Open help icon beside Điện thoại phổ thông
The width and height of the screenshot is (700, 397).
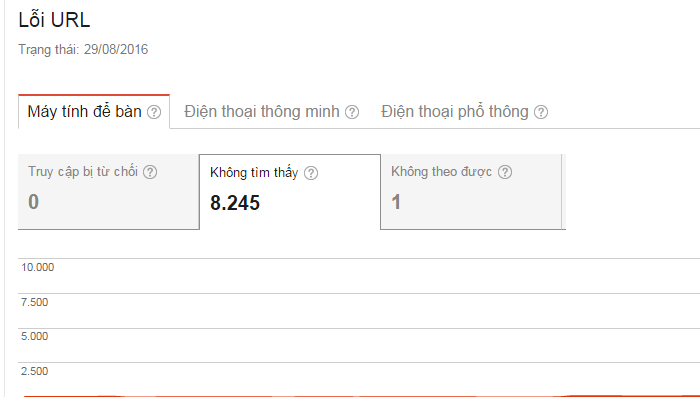[541, 112]
